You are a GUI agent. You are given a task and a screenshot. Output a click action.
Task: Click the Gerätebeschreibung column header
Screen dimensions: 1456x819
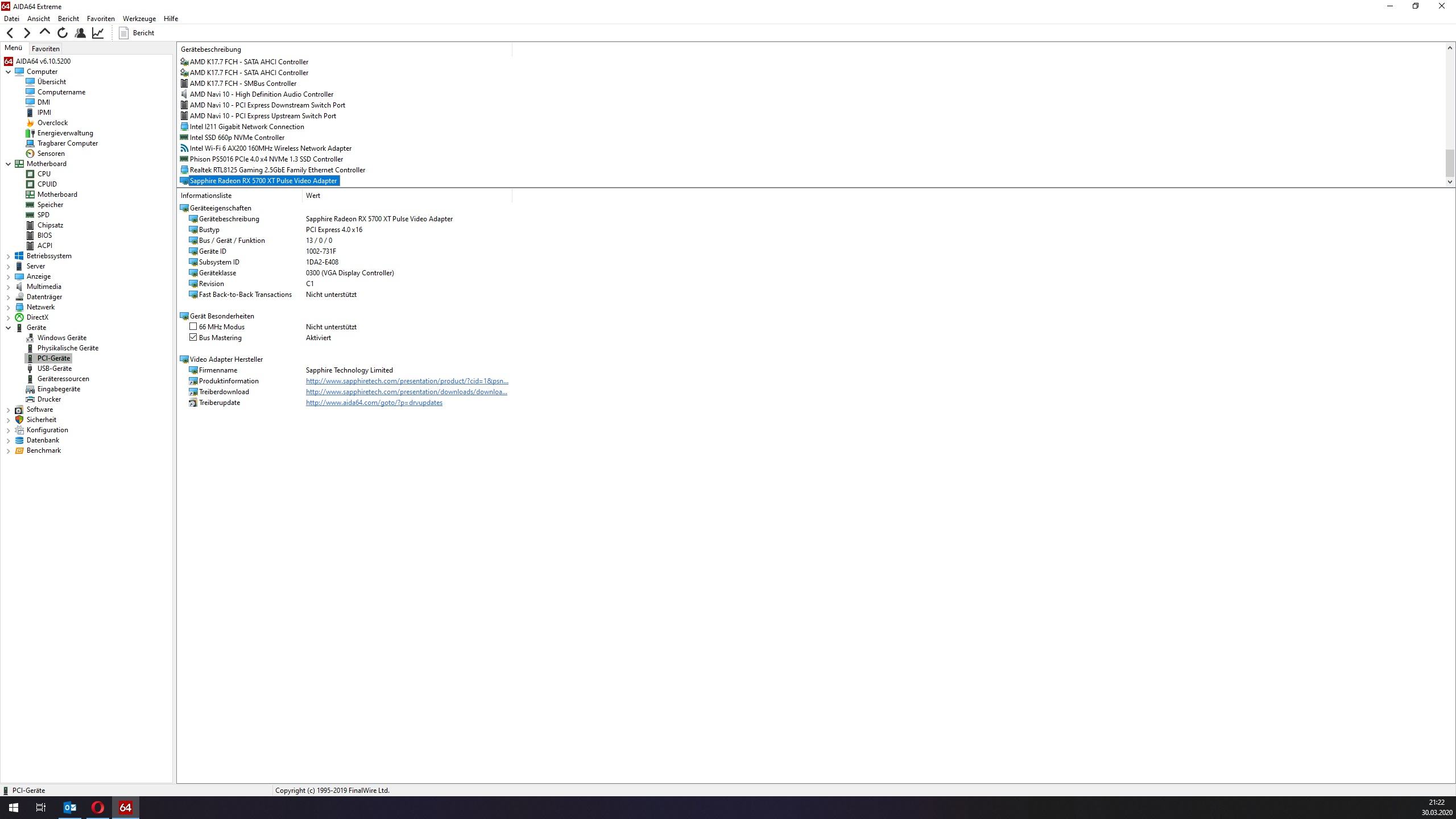[345, 49]
